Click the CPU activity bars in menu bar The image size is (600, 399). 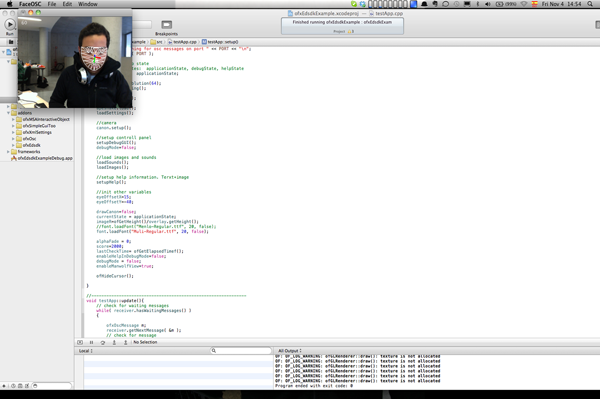(x=388, y=4)
